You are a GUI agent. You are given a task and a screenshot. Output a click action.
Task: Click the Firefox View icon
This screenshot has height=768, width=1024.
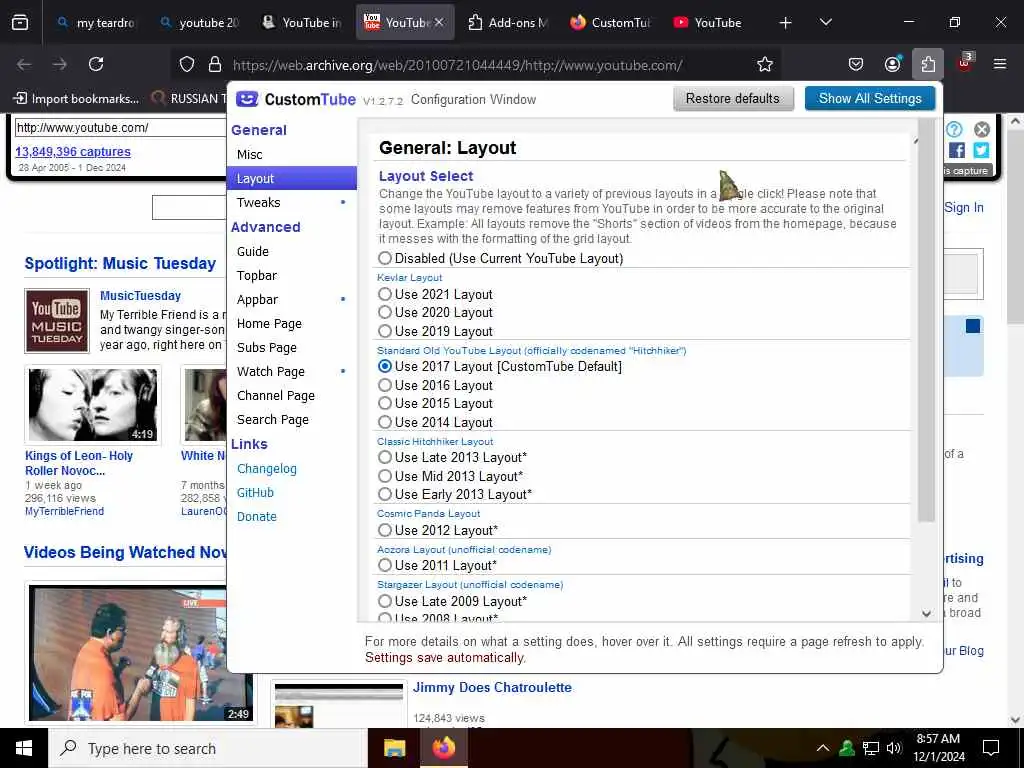tap(20, 23)
